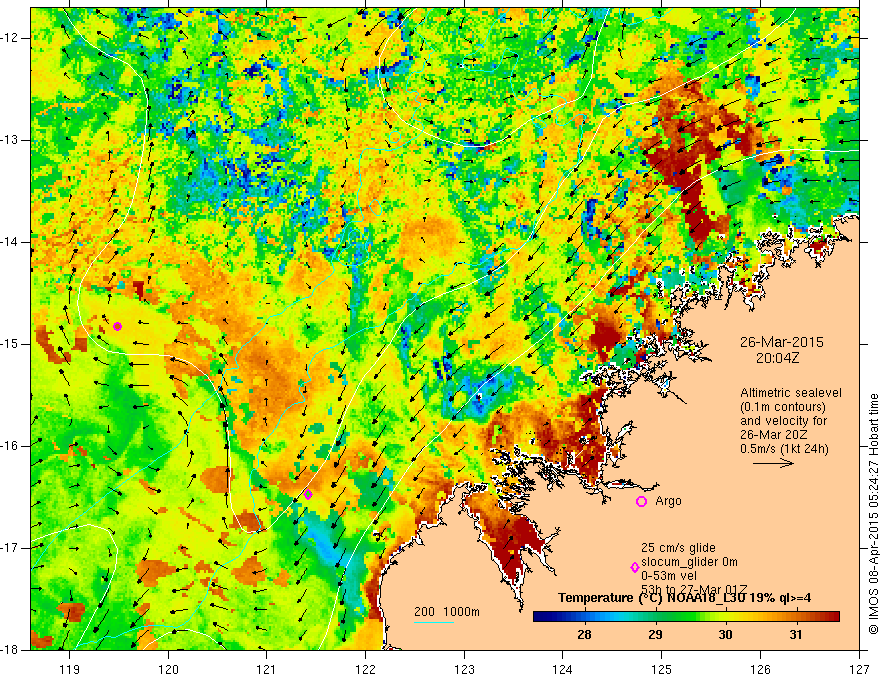The width and height of the screenshot is (880, 680).
Task: Click the '124' longitude axis label
Action: (563, 669)
